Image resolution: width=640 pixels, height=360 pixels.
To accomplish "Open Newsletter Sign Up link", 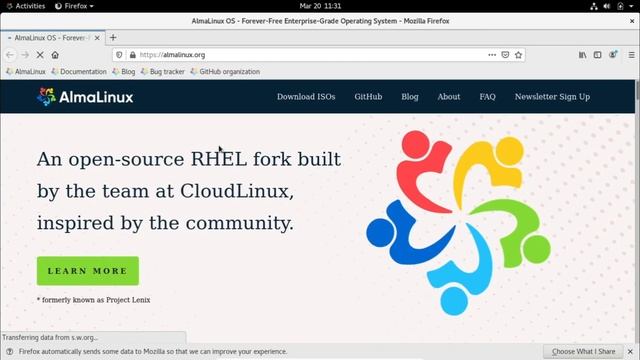I will 552,97.
